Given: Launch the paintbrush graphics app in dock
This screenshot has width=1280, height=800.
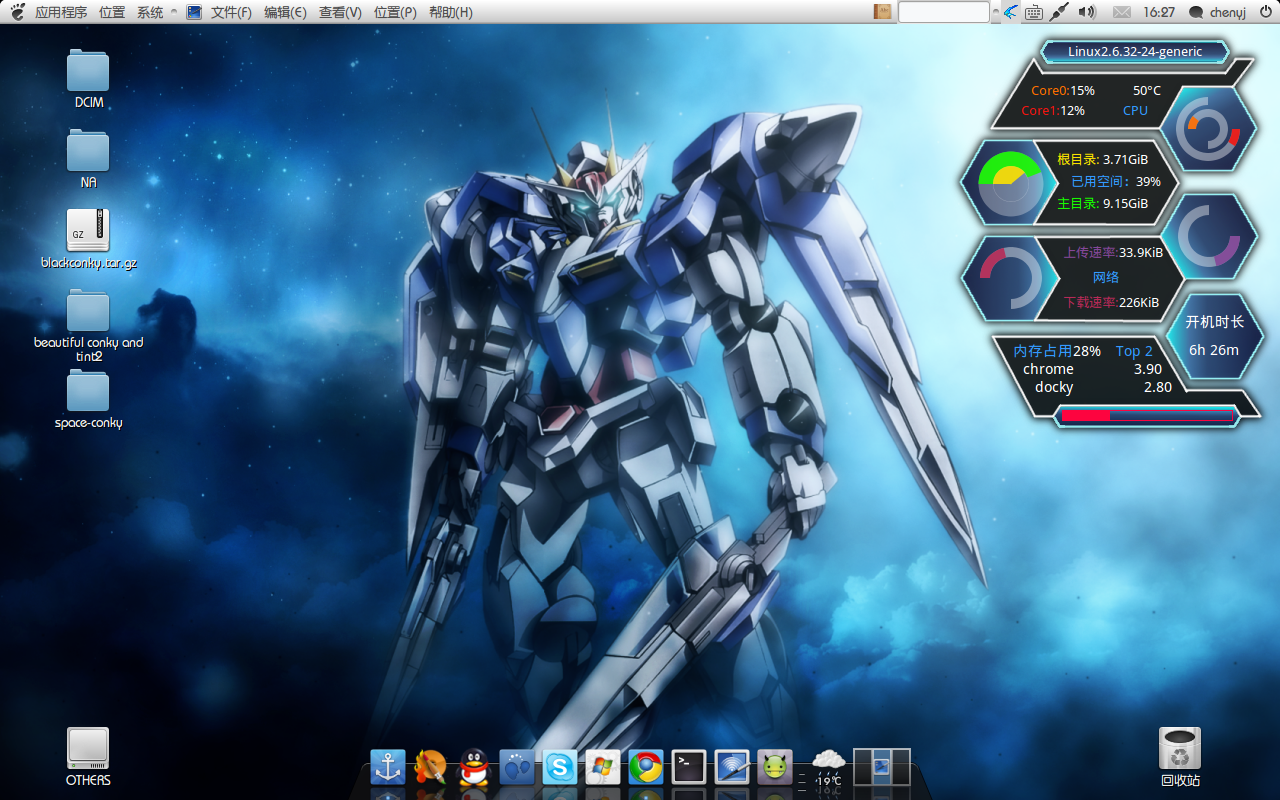Looking at the screenshot, I should tap(430, 767).
